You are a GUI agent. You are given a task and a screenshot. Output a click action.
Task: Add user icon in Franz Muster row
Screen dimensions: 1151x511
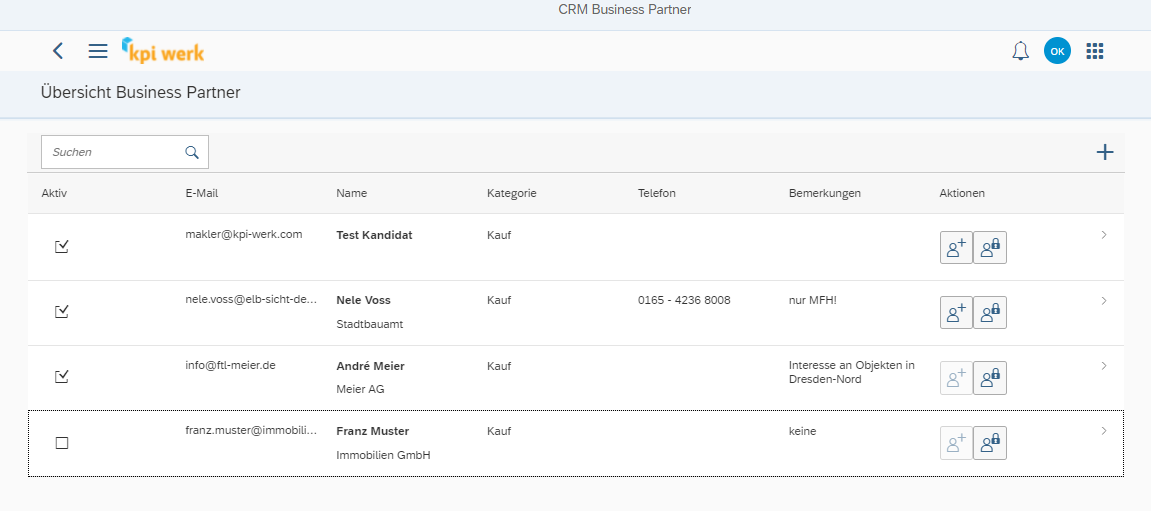coord(956,443)
